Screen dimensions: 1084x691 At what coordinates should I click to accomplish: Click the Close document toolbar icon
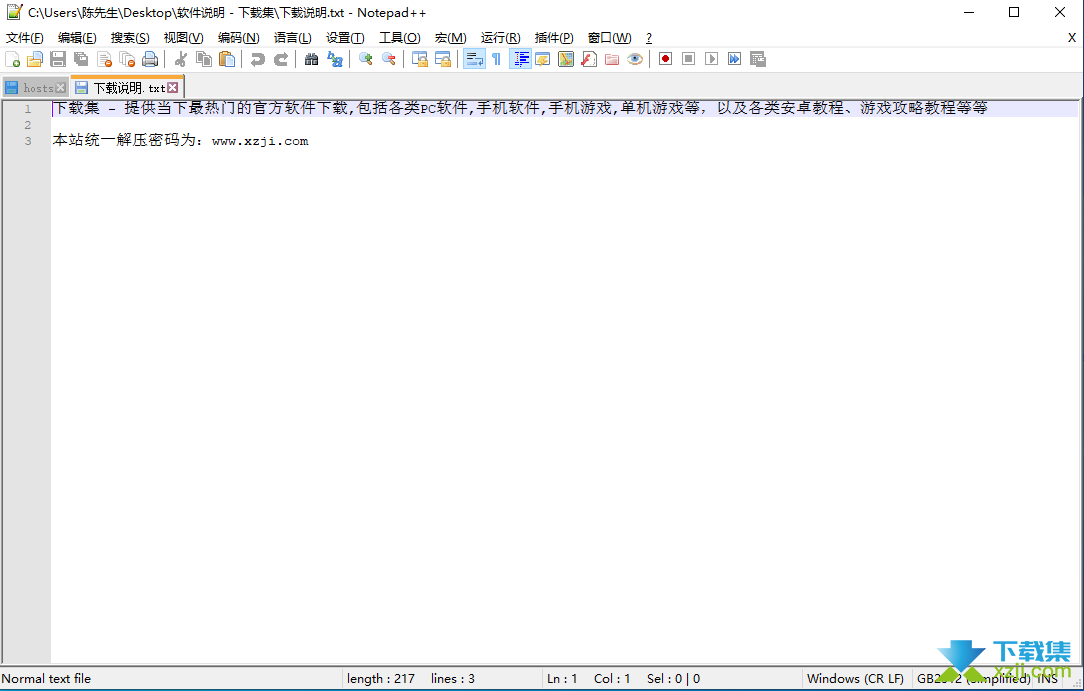(x=104, y=59)
